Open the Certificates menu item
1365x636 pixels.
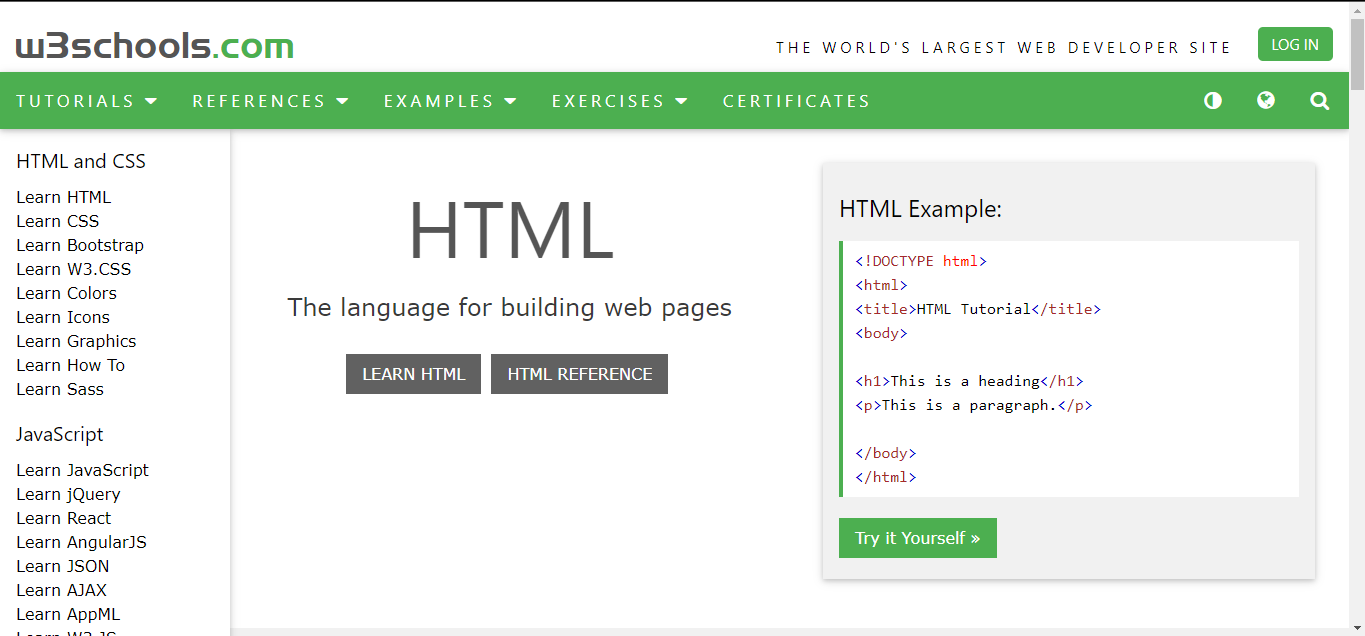tap(797, 101)
